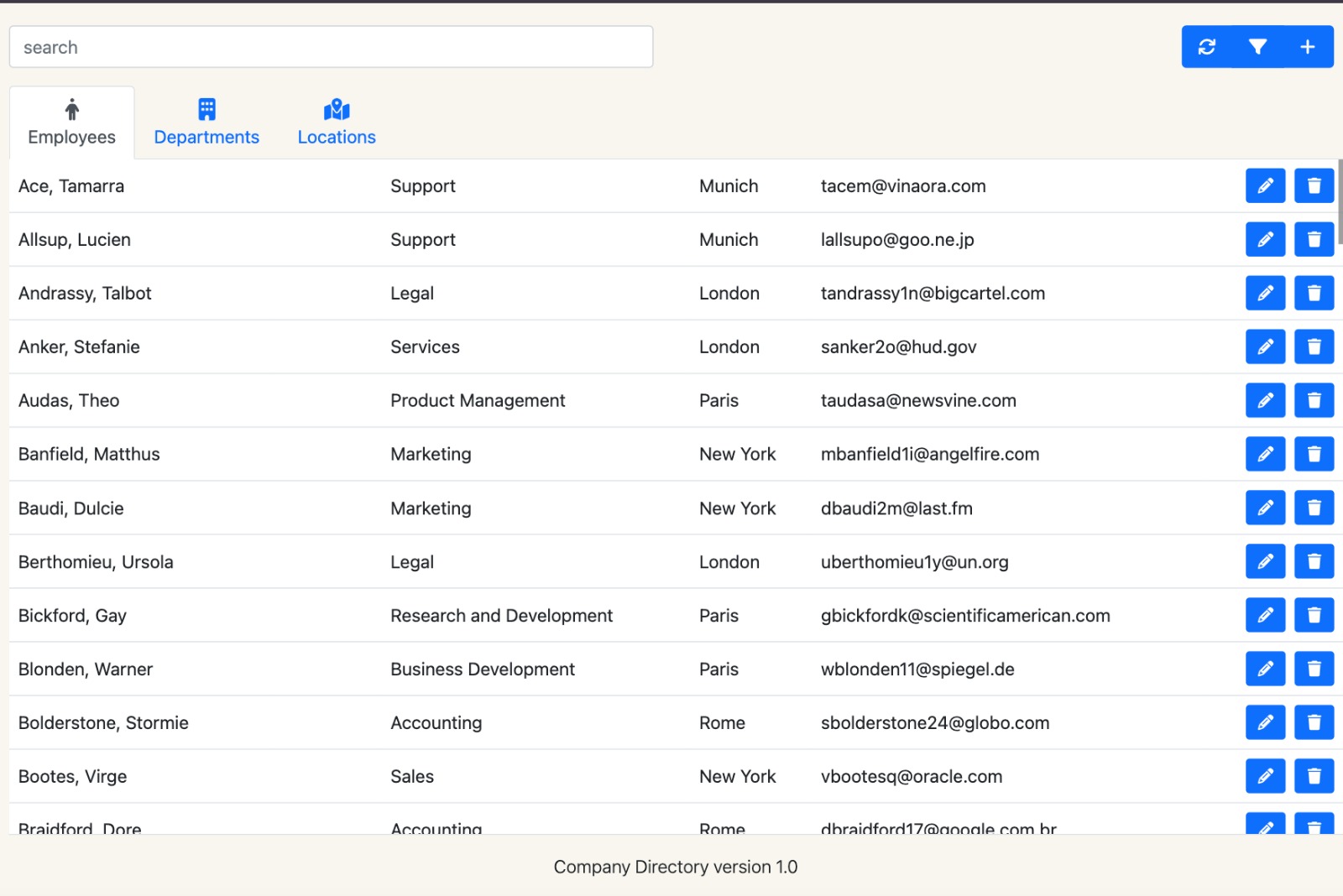This screenshot has height=896, width=1343.
Task: Delete Virge Bootes with trash button
Action: coord(1314,777)
